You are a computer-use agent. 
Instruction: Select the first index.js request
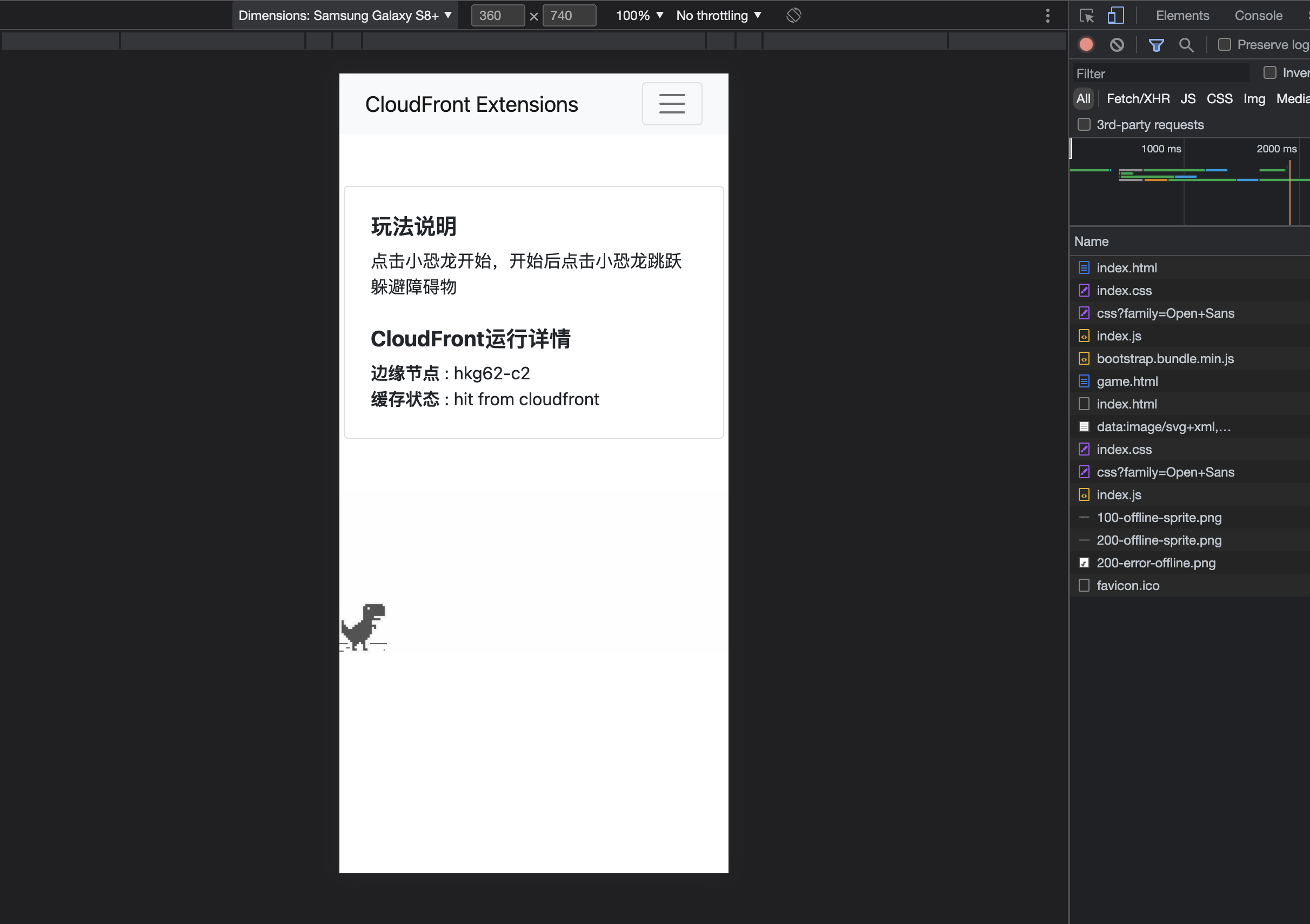[1190, 336]
